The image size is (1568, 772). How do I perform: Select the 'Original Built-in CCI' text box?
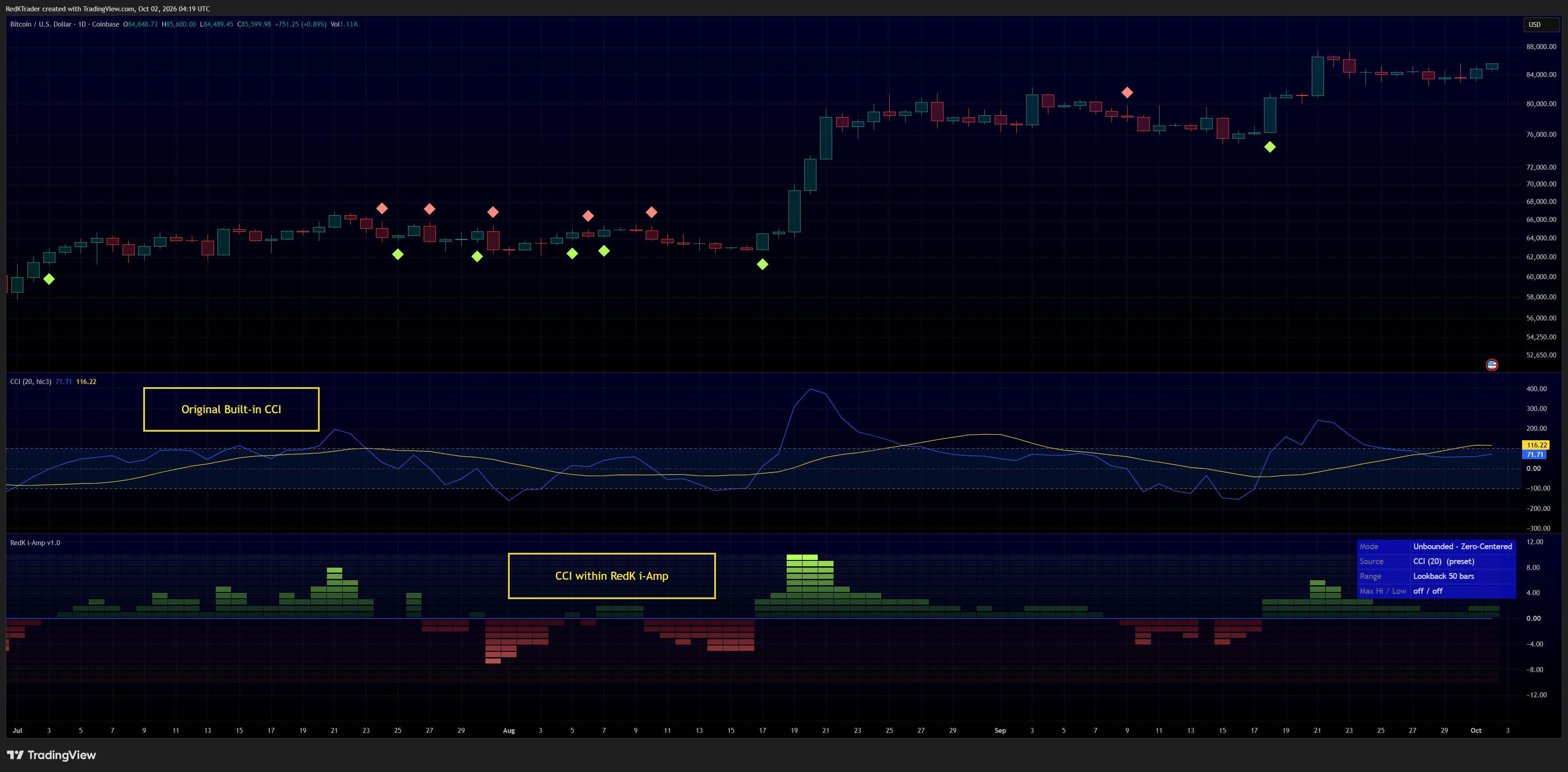[231, 410]
